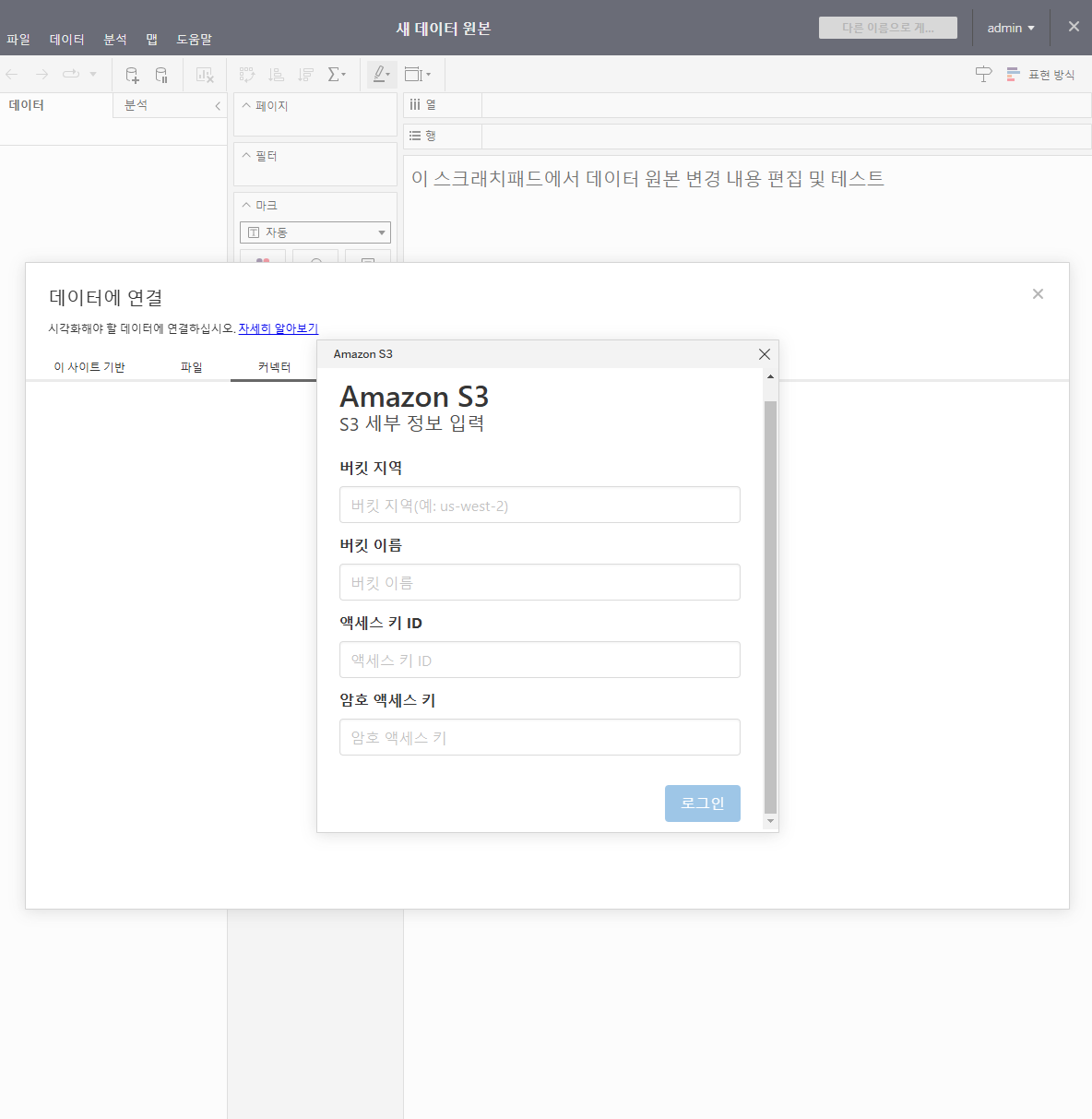Viewport: 1092px width, 1119px height.
Task: Open the 파일 menu
Action: point(18,40)
